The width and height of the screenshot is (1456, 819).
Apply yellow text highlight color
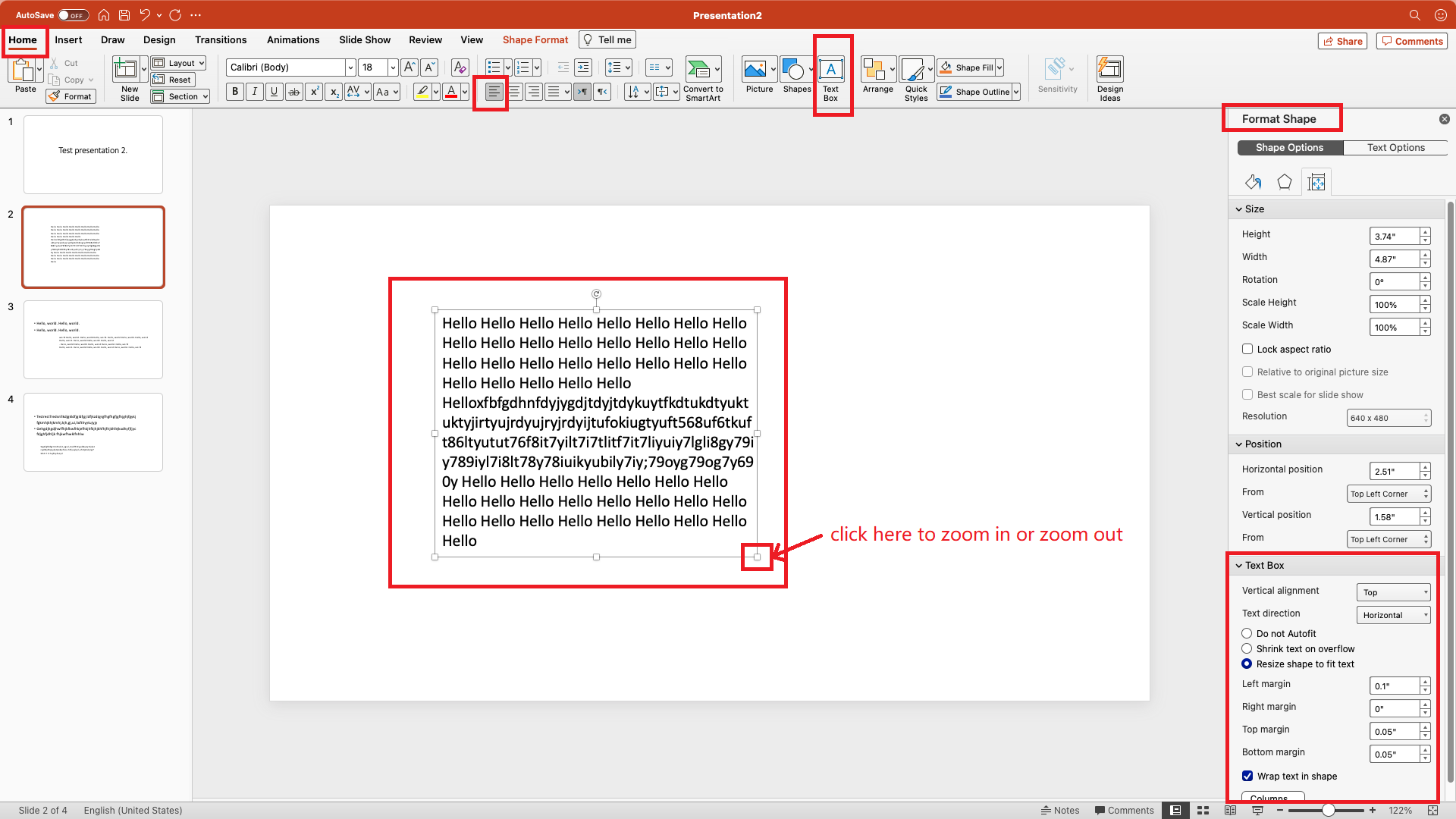pyautogui.click(x=422, y=92)
